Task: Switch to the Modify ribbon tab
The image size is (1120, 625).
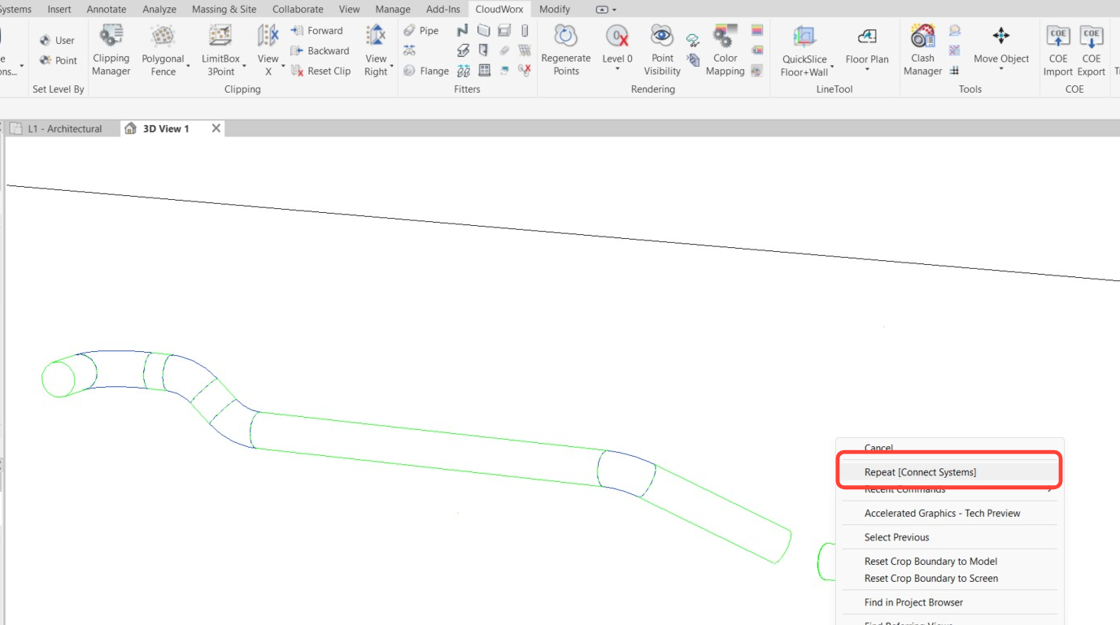Action: click(x=554, y=9)
